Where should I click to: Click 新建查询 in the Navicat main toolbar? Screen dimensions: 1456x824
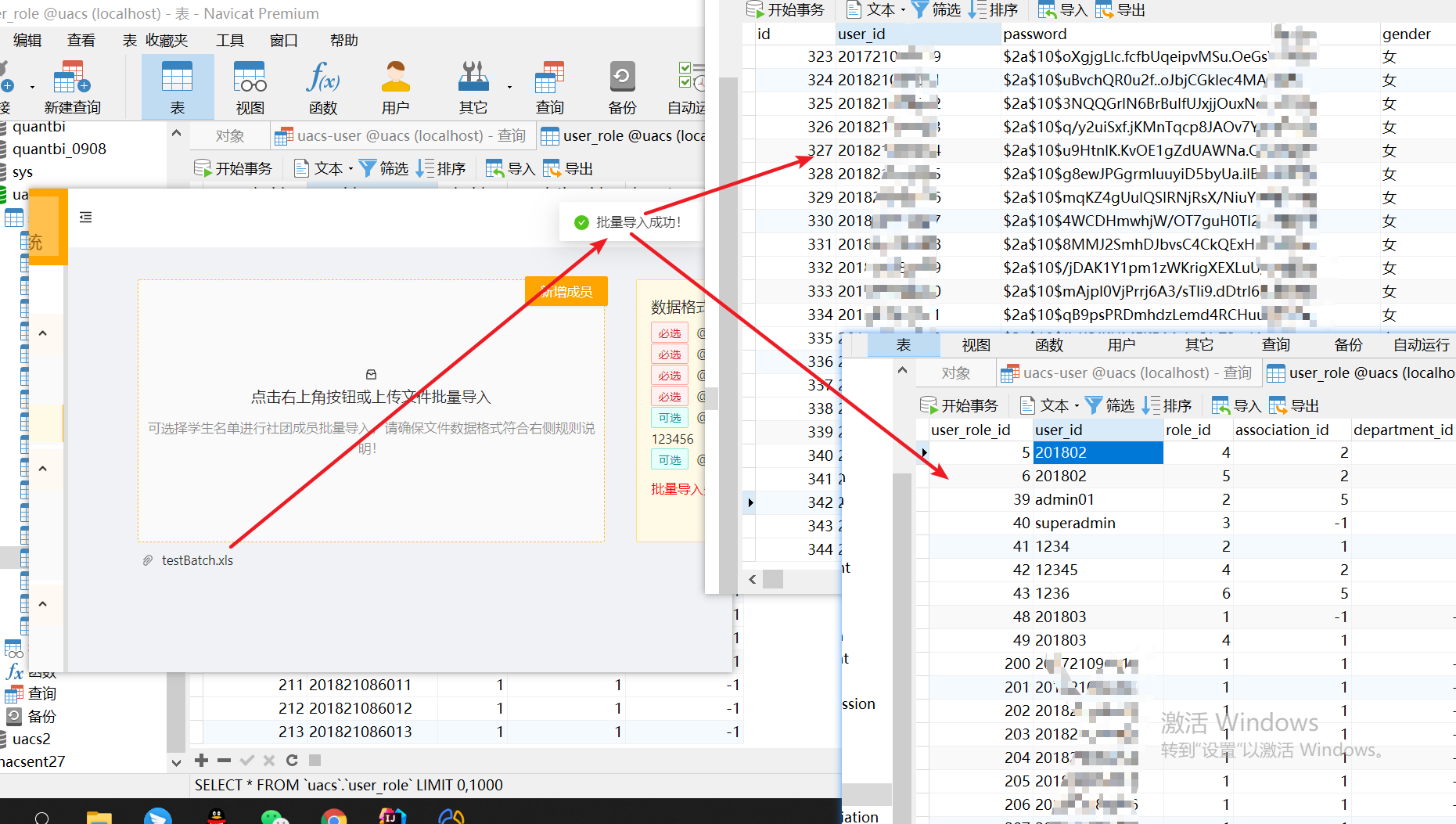tap(72, 88)
